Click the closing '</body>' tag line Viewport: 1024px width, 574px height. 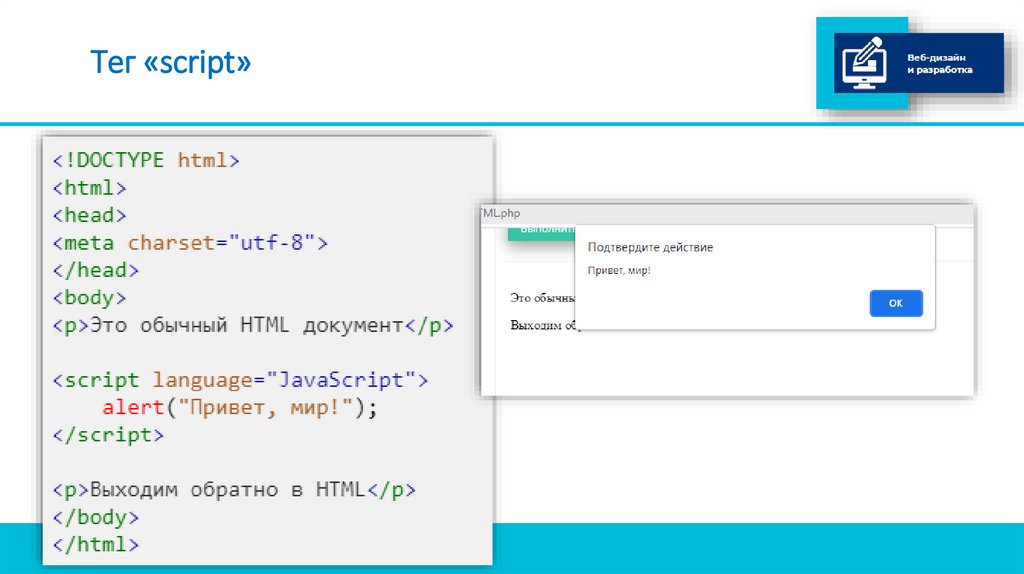point(96,517)
